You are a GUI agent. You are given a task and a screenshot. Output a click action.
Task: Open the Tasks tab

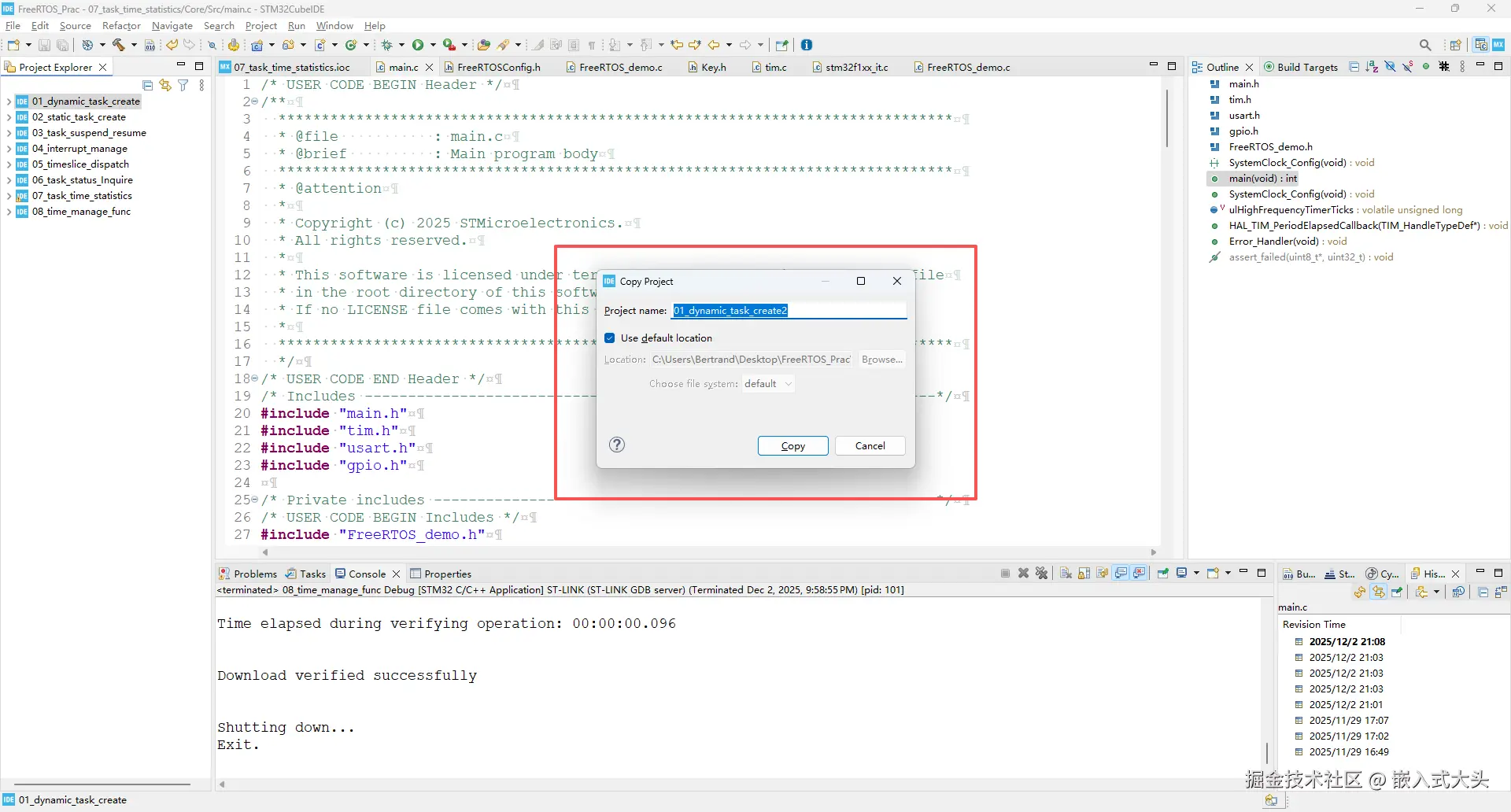[x=305, y=574]
